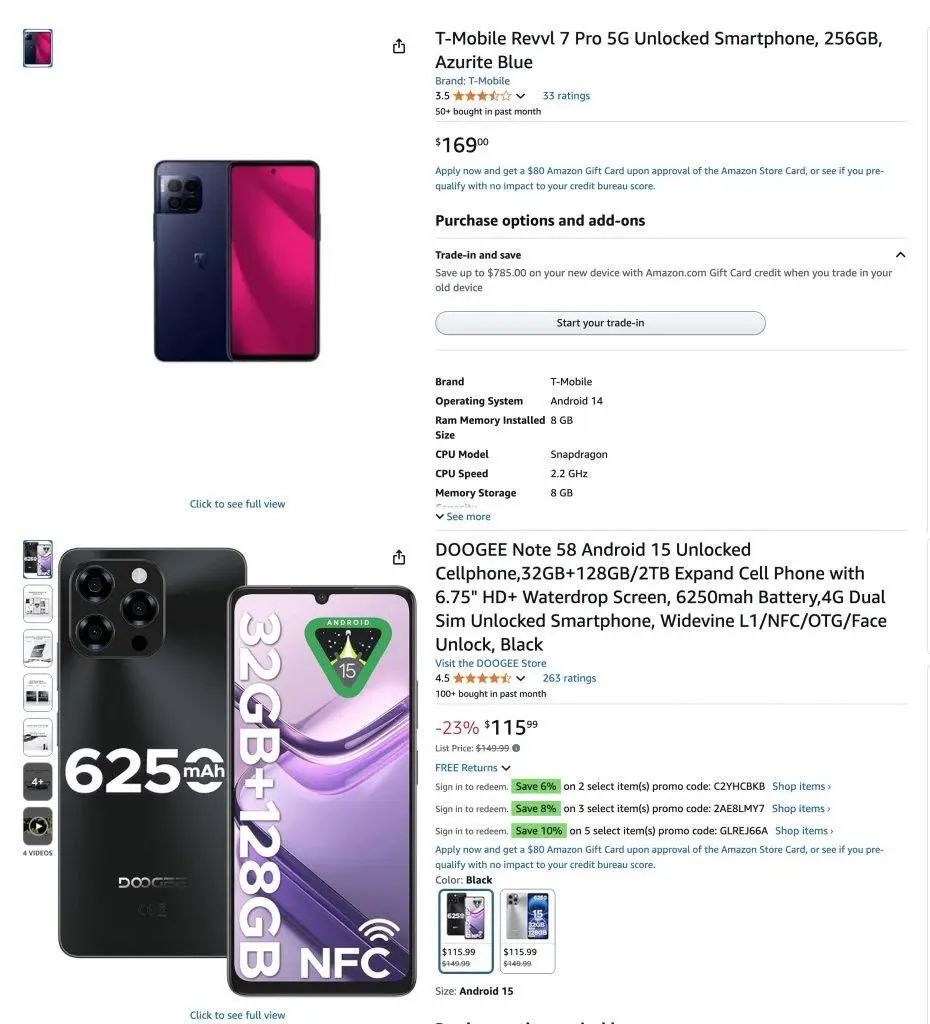Click the List Price info icon
This screenshot has height=1024, width=930.
[x=516, y=748]
